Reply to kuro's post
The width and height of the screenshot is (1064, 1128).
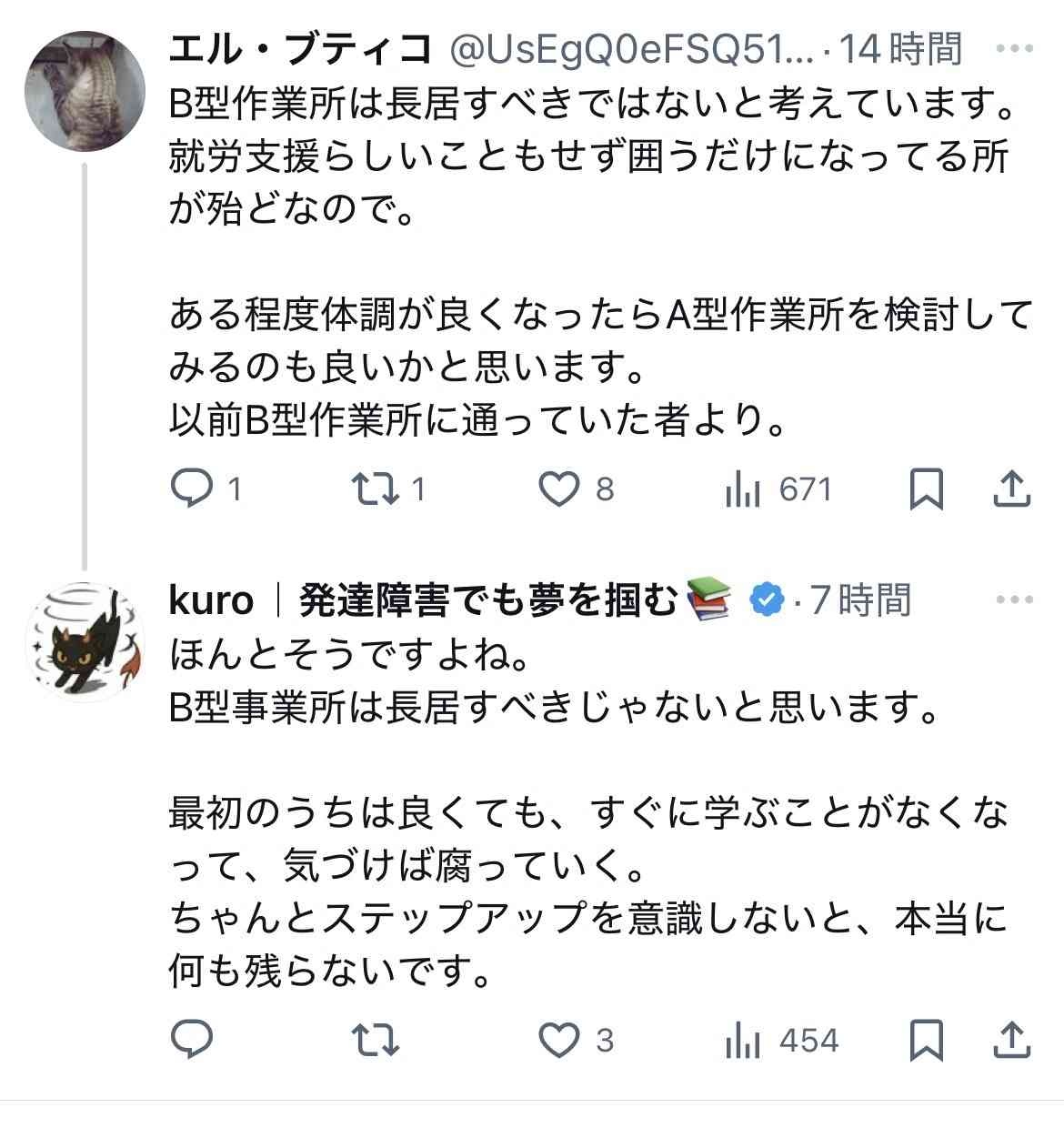(193, 1039)
